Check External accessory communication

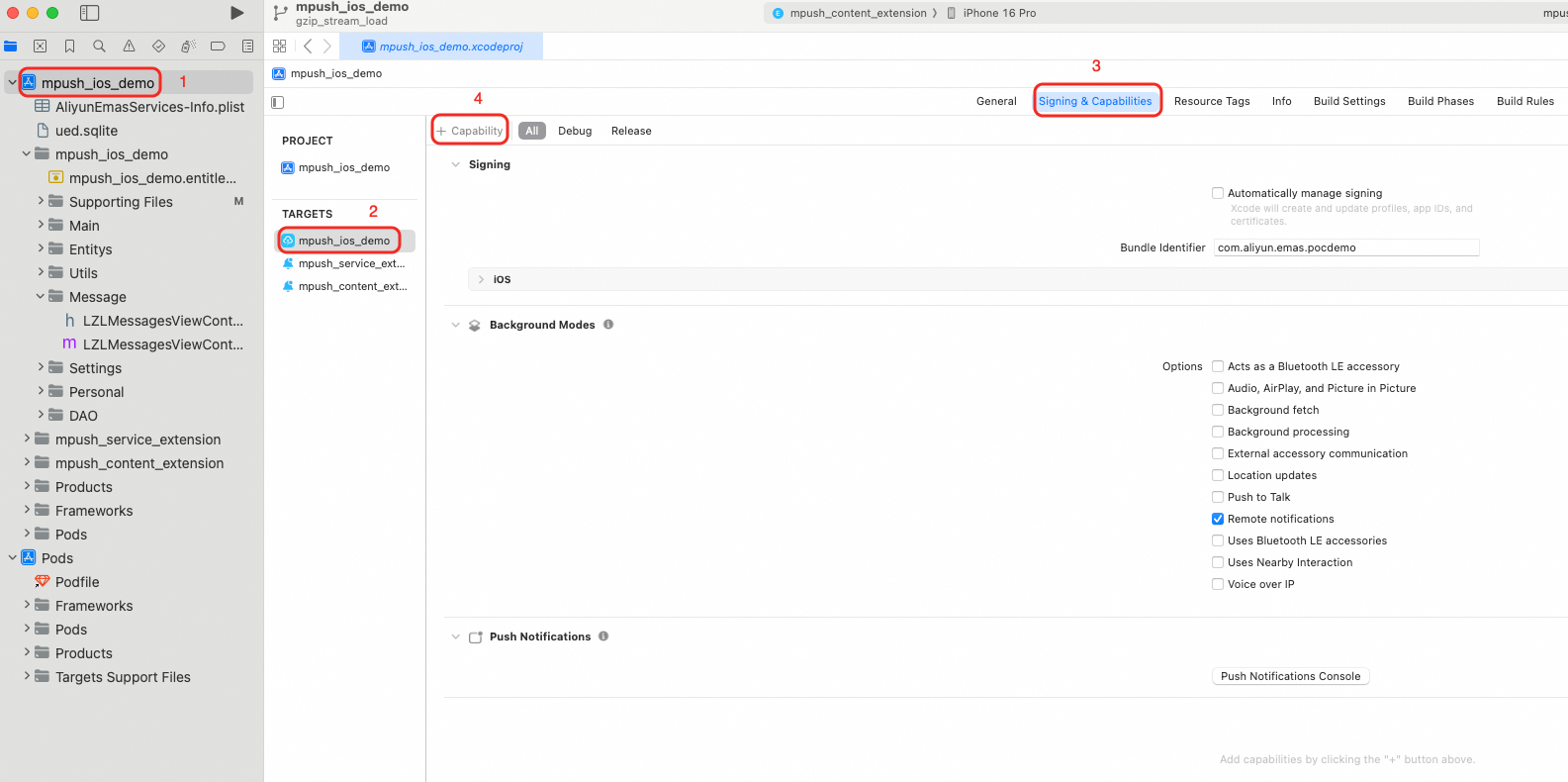[x=1218, y=453]
